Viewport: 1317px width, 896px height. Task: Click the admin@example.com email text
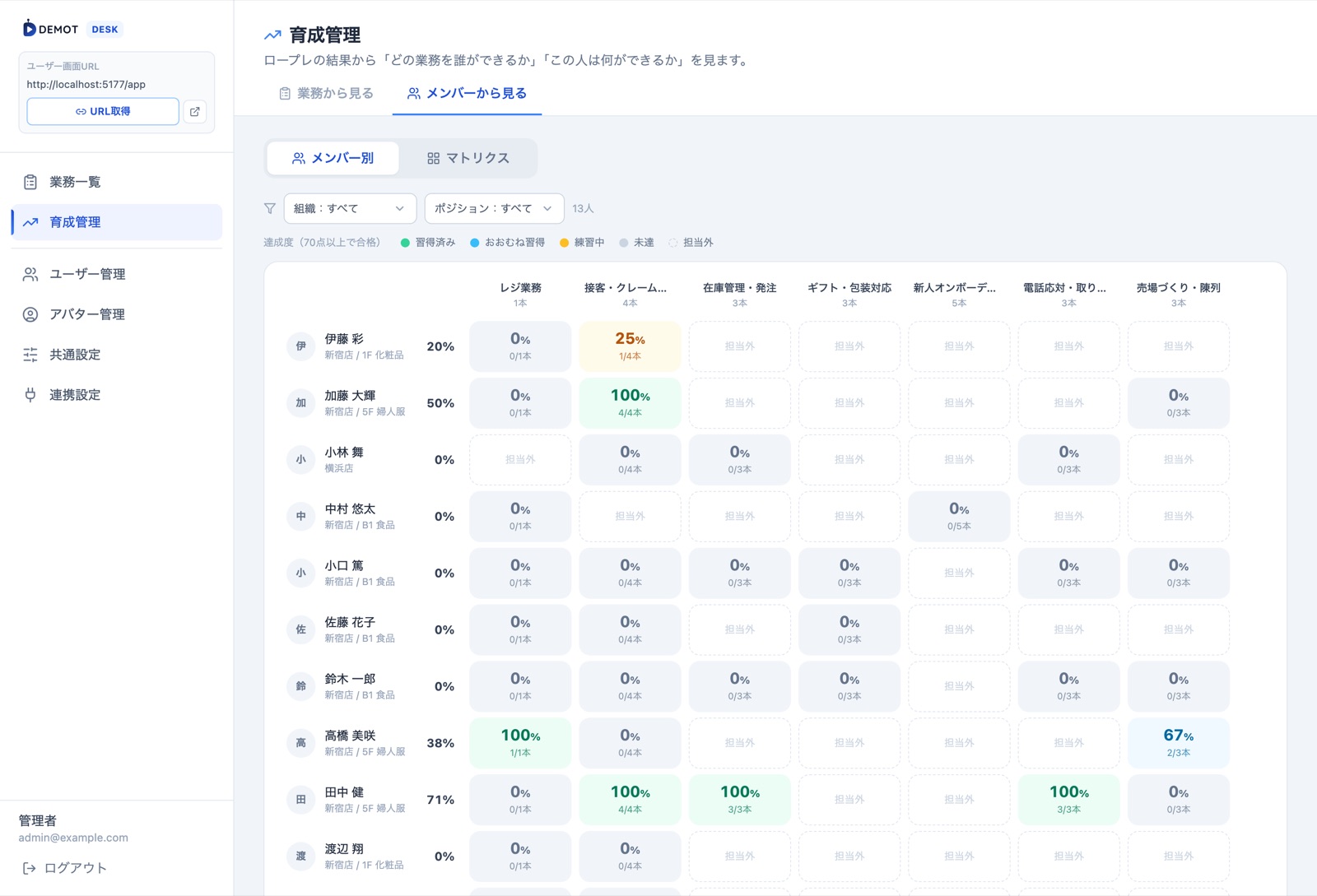(73, 838)
